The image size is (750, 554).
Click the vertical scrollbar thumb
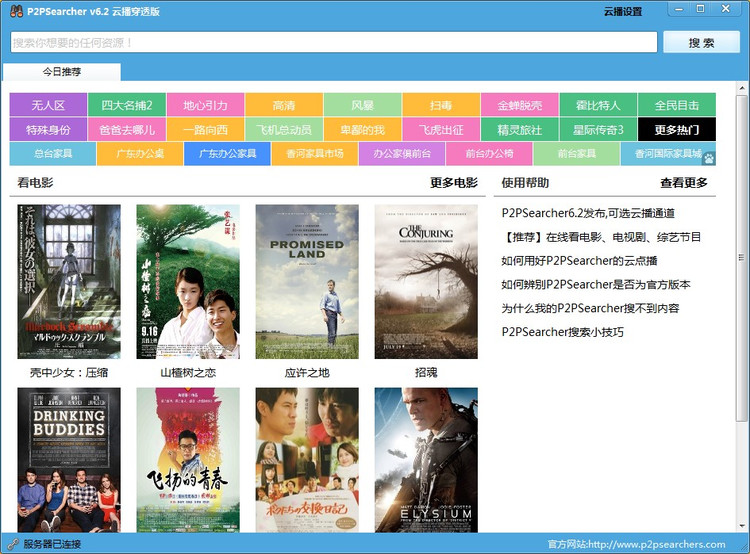click(x=742, y=258)
